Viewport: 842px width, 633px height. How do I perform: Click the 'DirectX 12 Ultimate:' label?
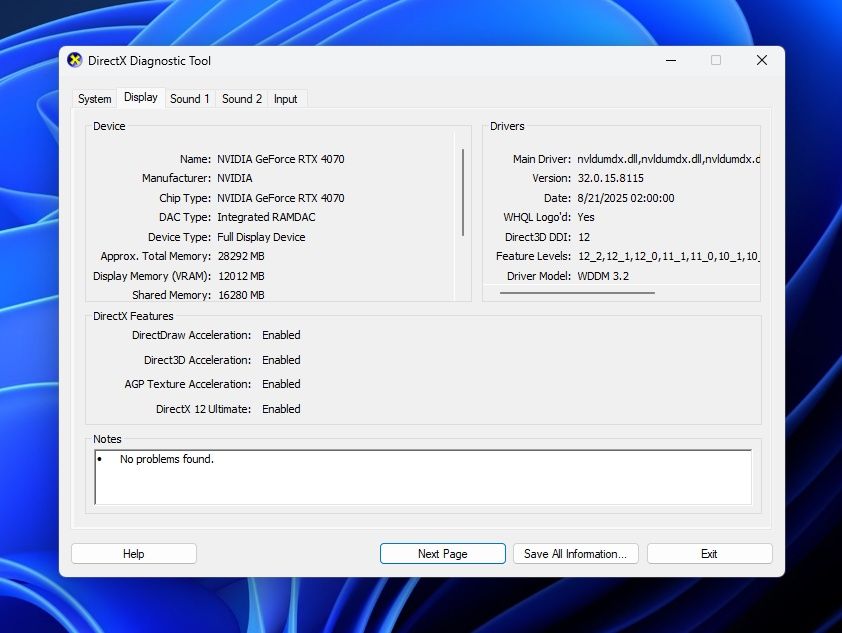tap(204, 409)
